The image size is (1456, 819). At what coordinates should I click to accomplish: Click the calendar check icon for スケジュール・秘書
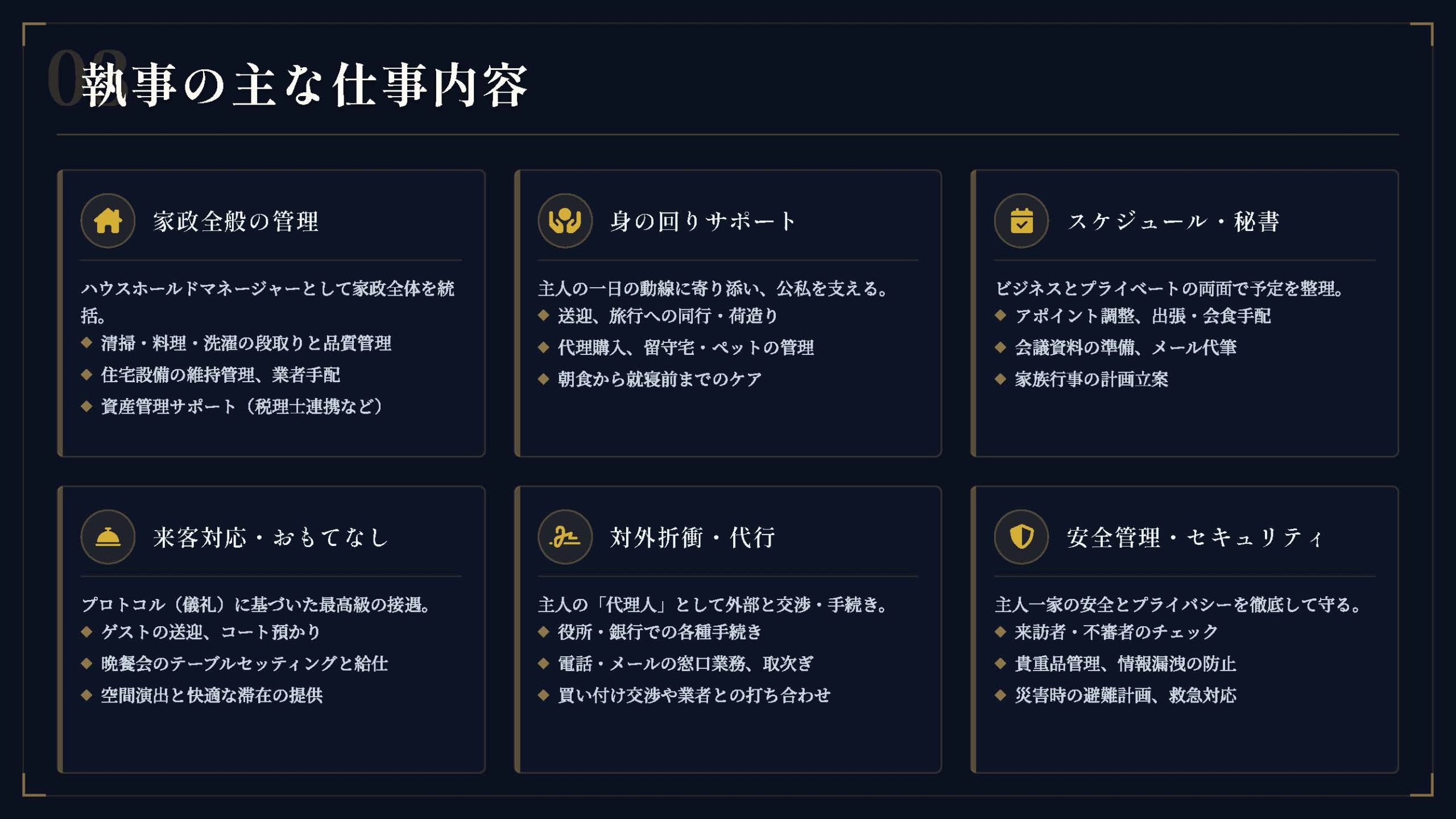click(x=1021, y=221)
